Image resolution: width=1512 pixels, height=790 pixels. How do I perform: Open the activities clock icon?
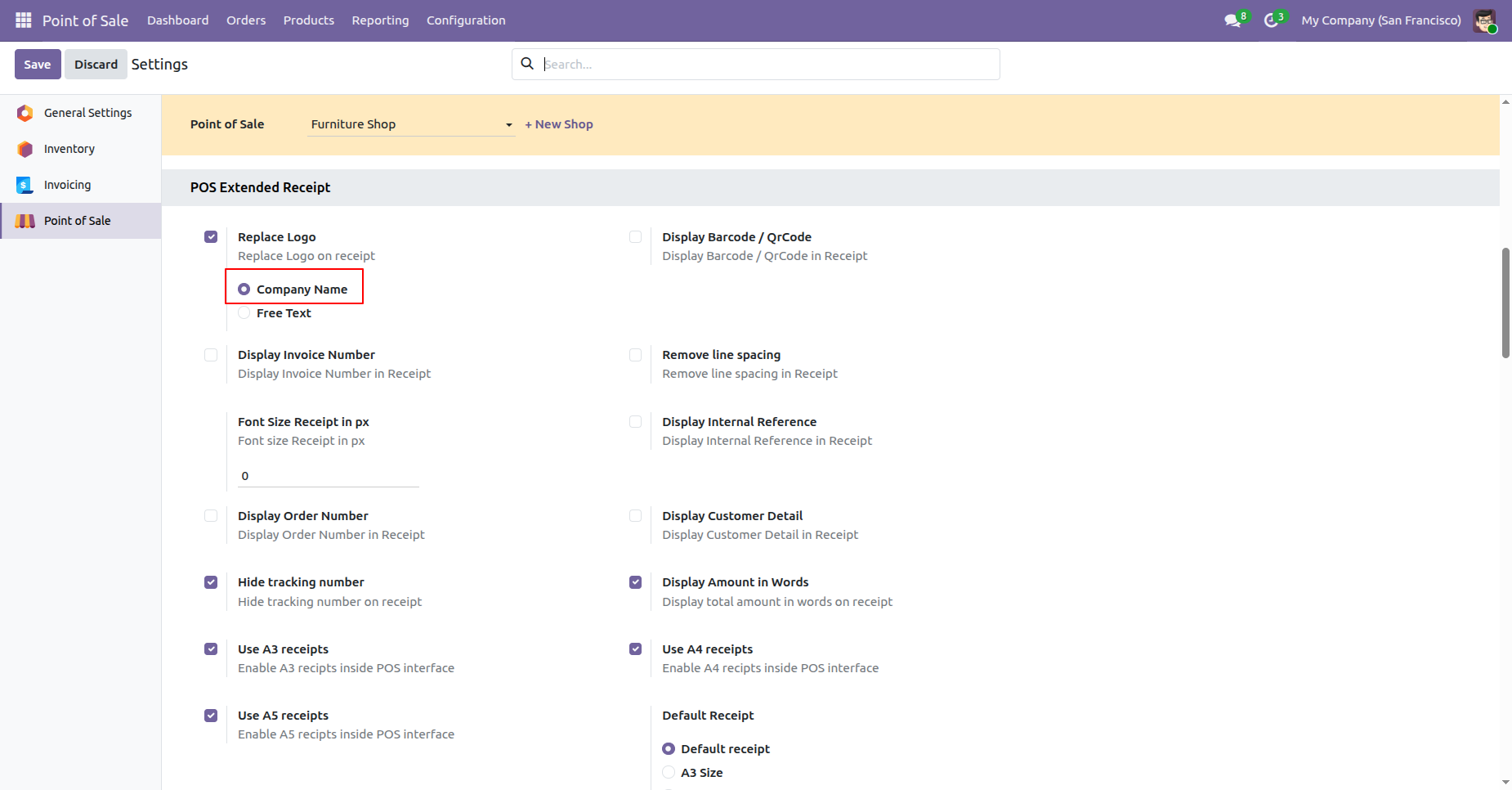click(1271, 20)
